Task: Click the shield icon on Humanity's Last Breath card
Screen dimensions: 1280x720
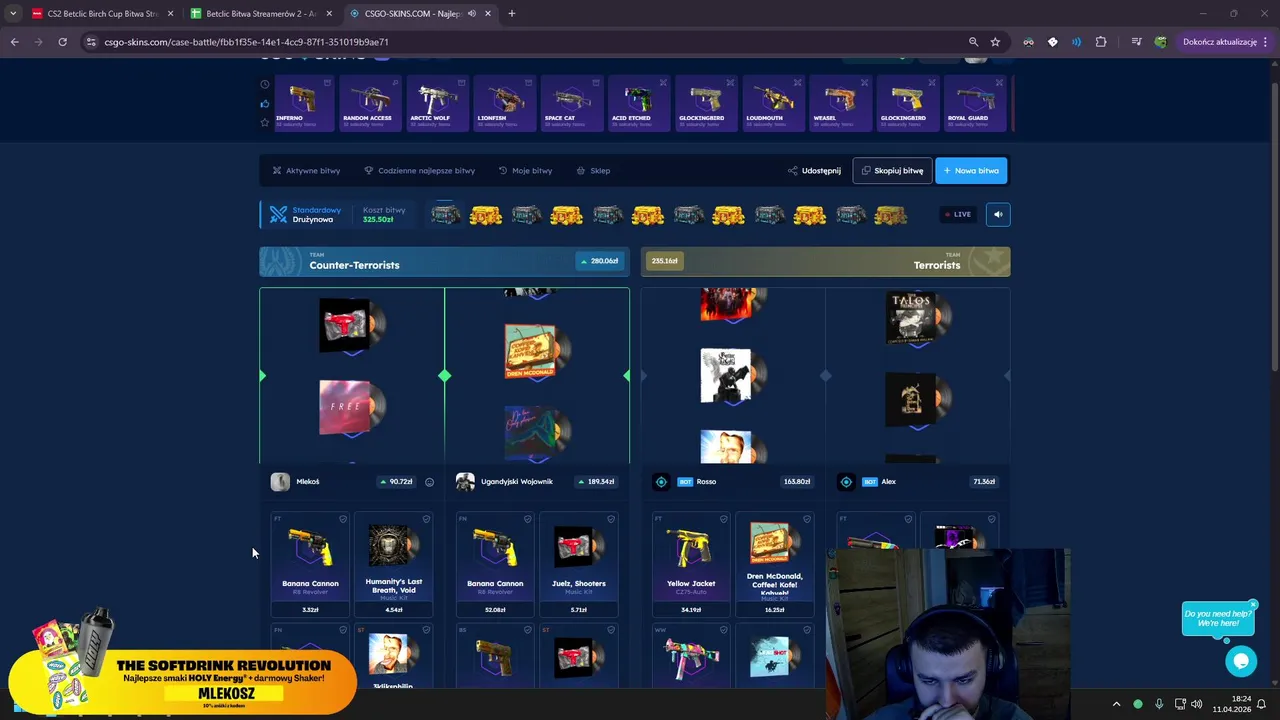Action: coord(426,519)
